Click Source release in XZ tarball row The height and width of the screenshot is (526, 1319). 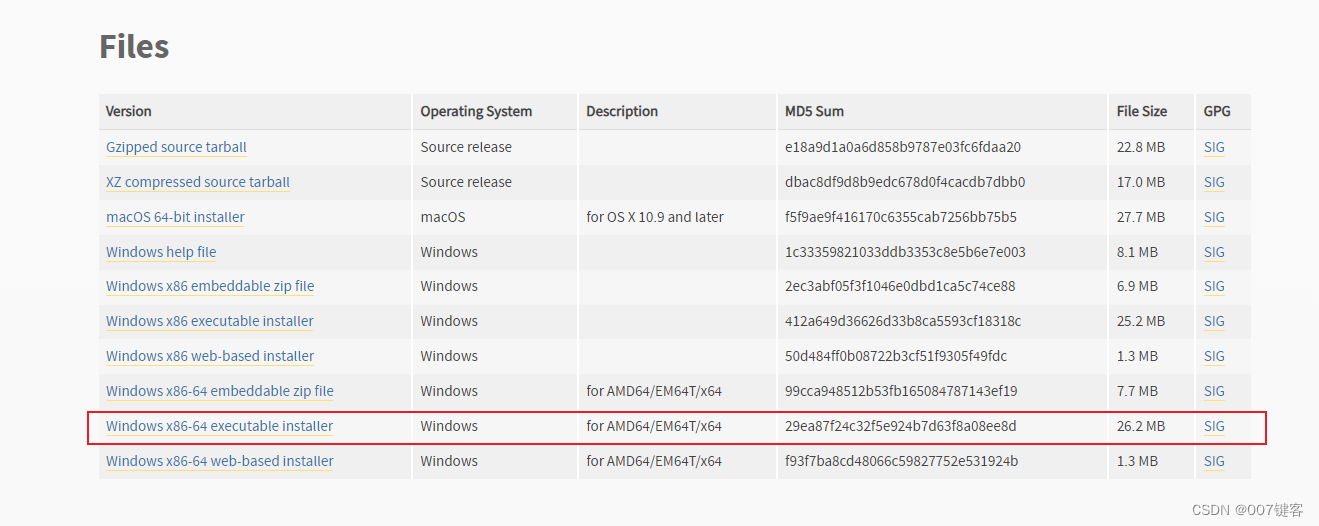pos(466,182)
